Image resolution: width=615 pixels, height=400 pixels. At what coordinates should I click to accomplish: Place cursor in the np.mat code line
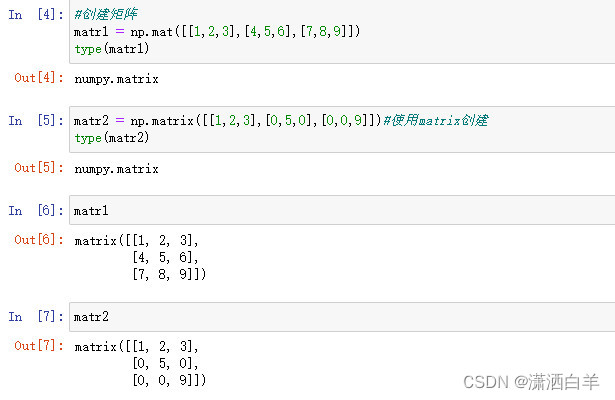click(216, 34)
